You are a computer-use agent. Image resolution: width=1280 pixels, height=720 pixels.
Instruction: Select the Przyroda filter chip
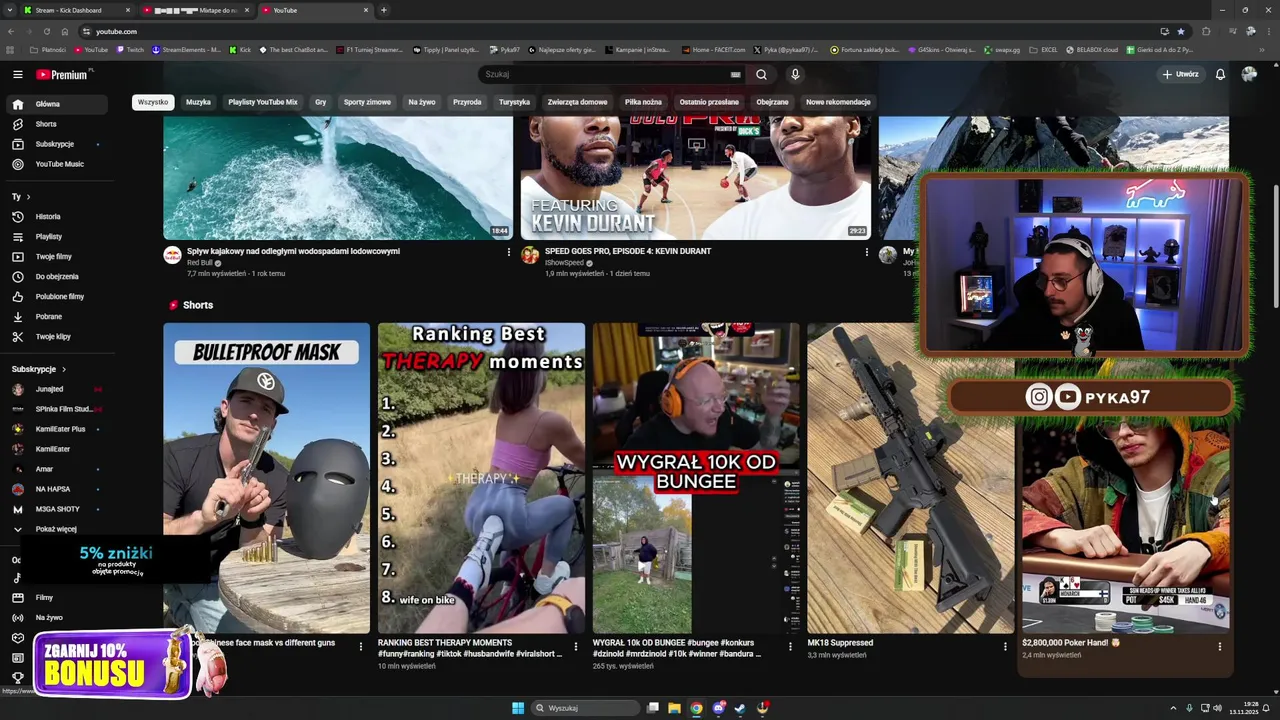[467, 102]
